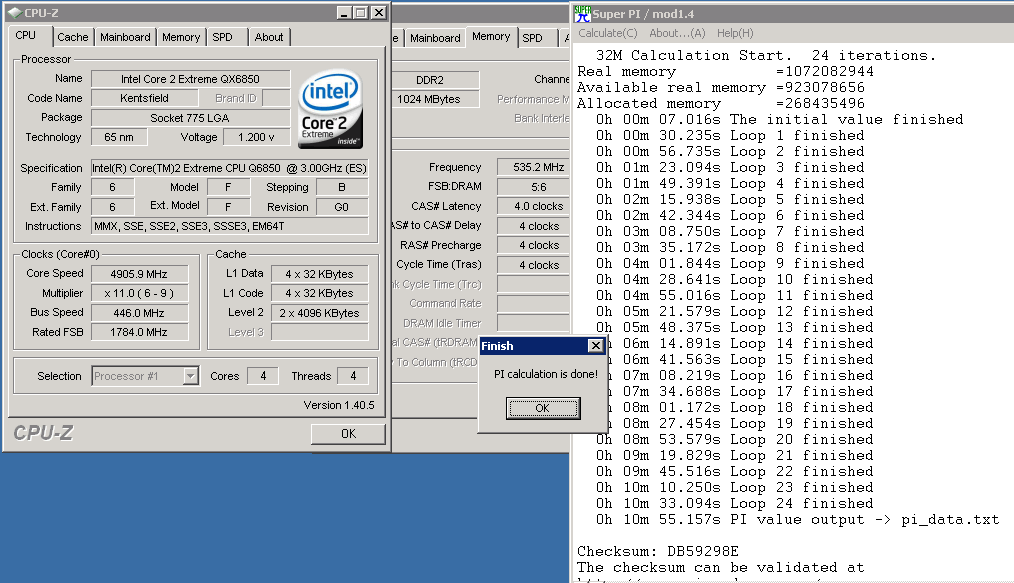Click the Voltage value 1.200 v
The height and width of the screenshot is (583, 1014).
[256, 137]
